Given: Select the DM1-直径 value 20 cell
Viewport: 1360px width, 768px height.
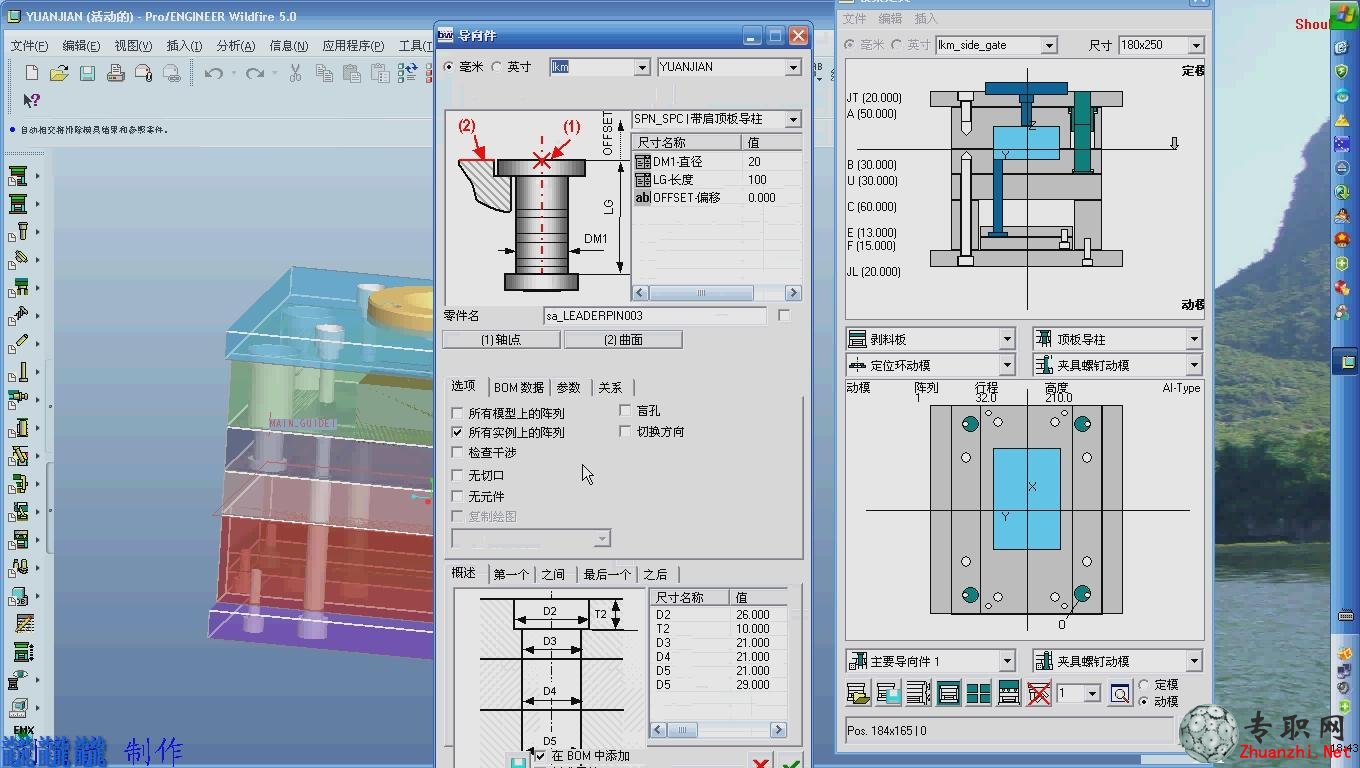Looking at the screenshot, I should click(772, 162).
